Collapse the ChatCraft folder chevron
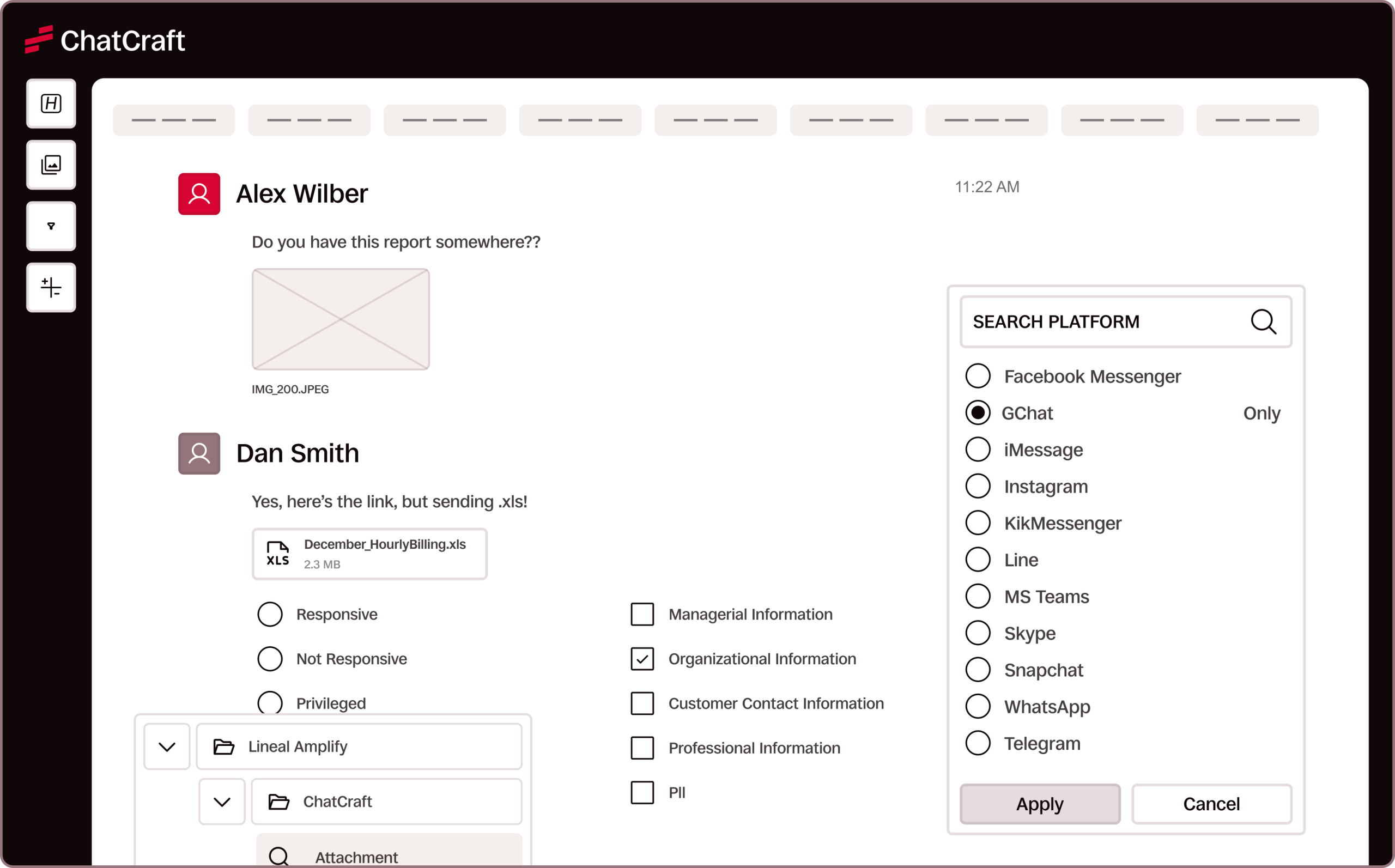Screen dimensions: 1395x868 [222, 802]
